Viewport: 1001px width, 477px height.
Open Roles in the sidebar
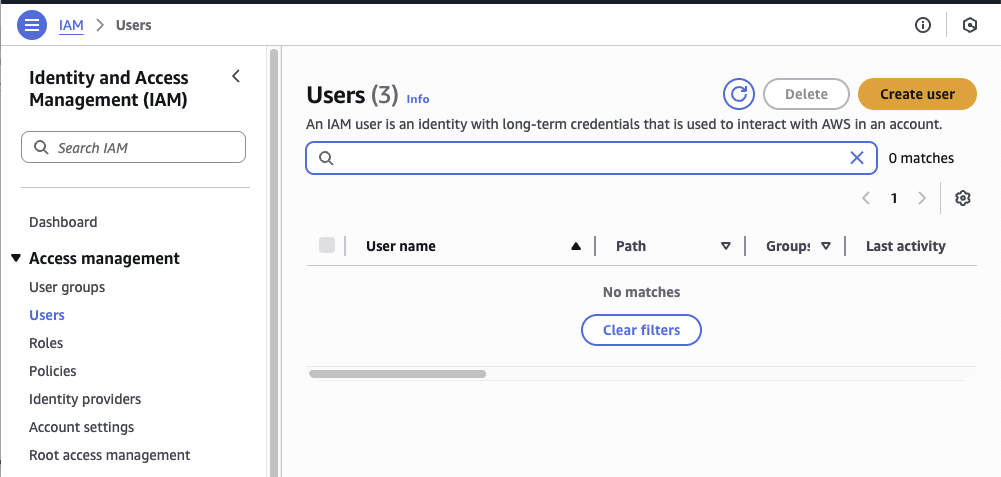(x=46, y=343)
